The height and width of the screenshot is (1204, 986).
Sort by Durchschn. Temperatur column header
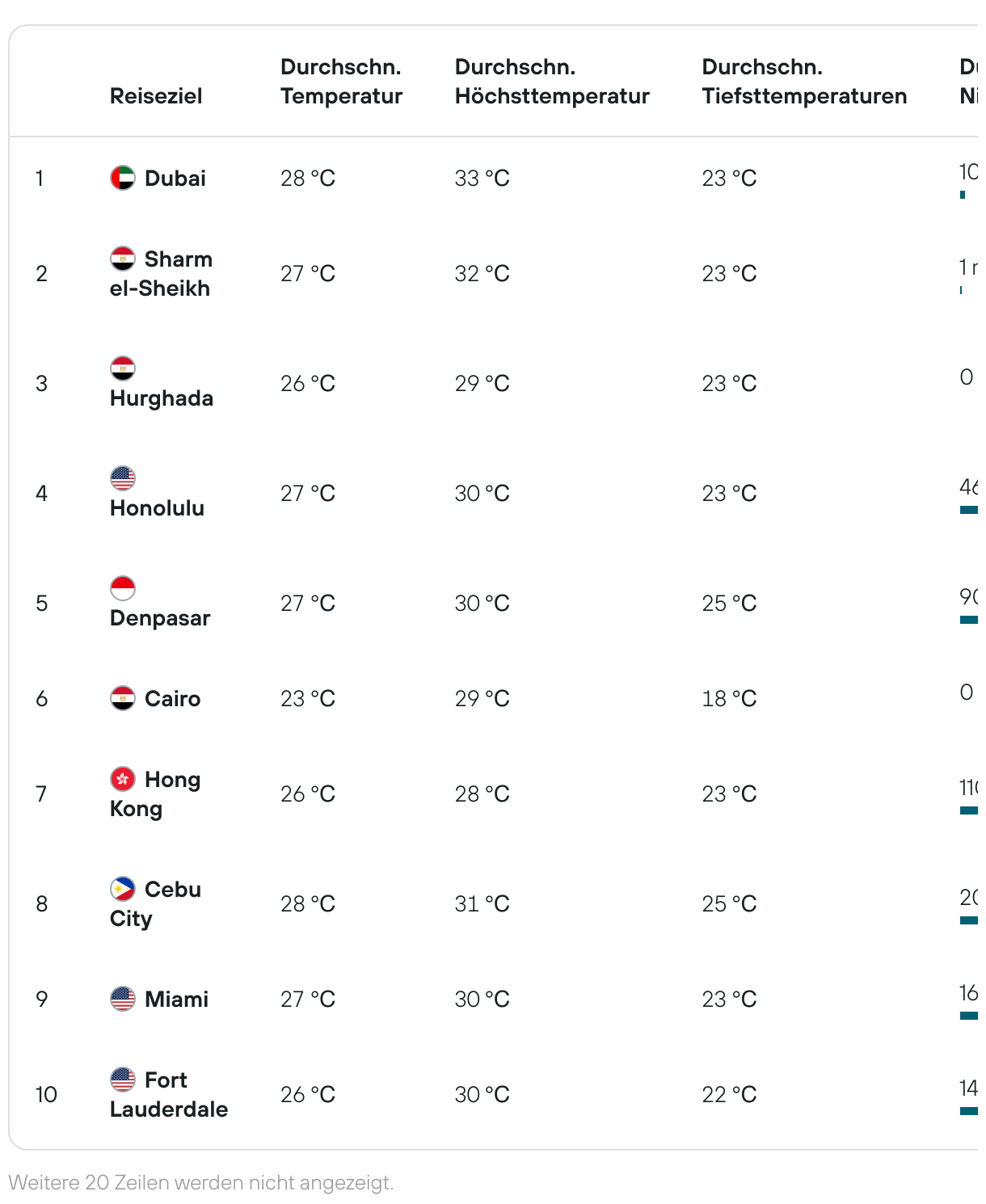(x=341, y=82)
